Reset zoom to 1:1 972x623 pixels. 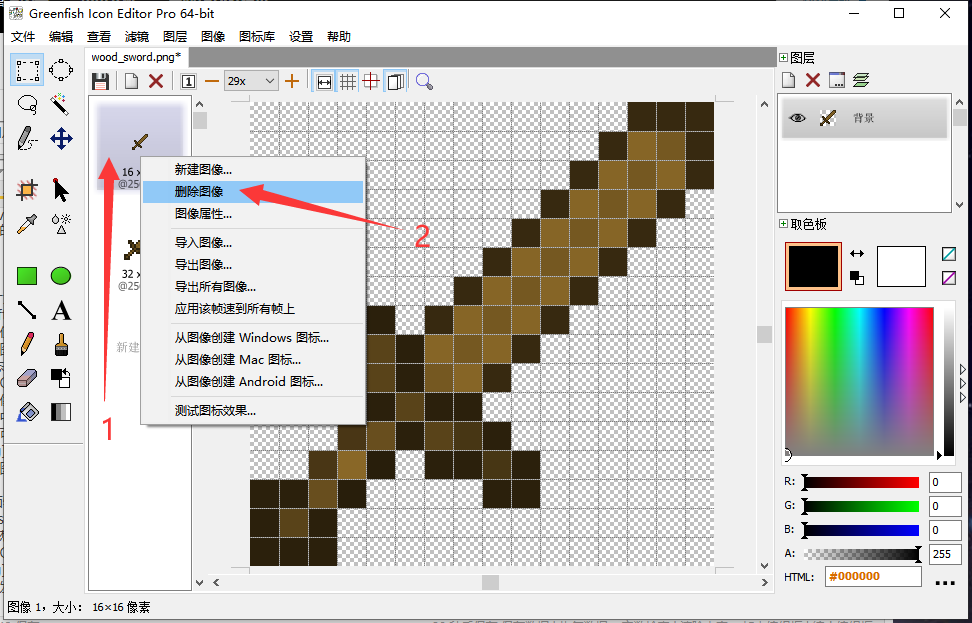[x=188, y=81]
